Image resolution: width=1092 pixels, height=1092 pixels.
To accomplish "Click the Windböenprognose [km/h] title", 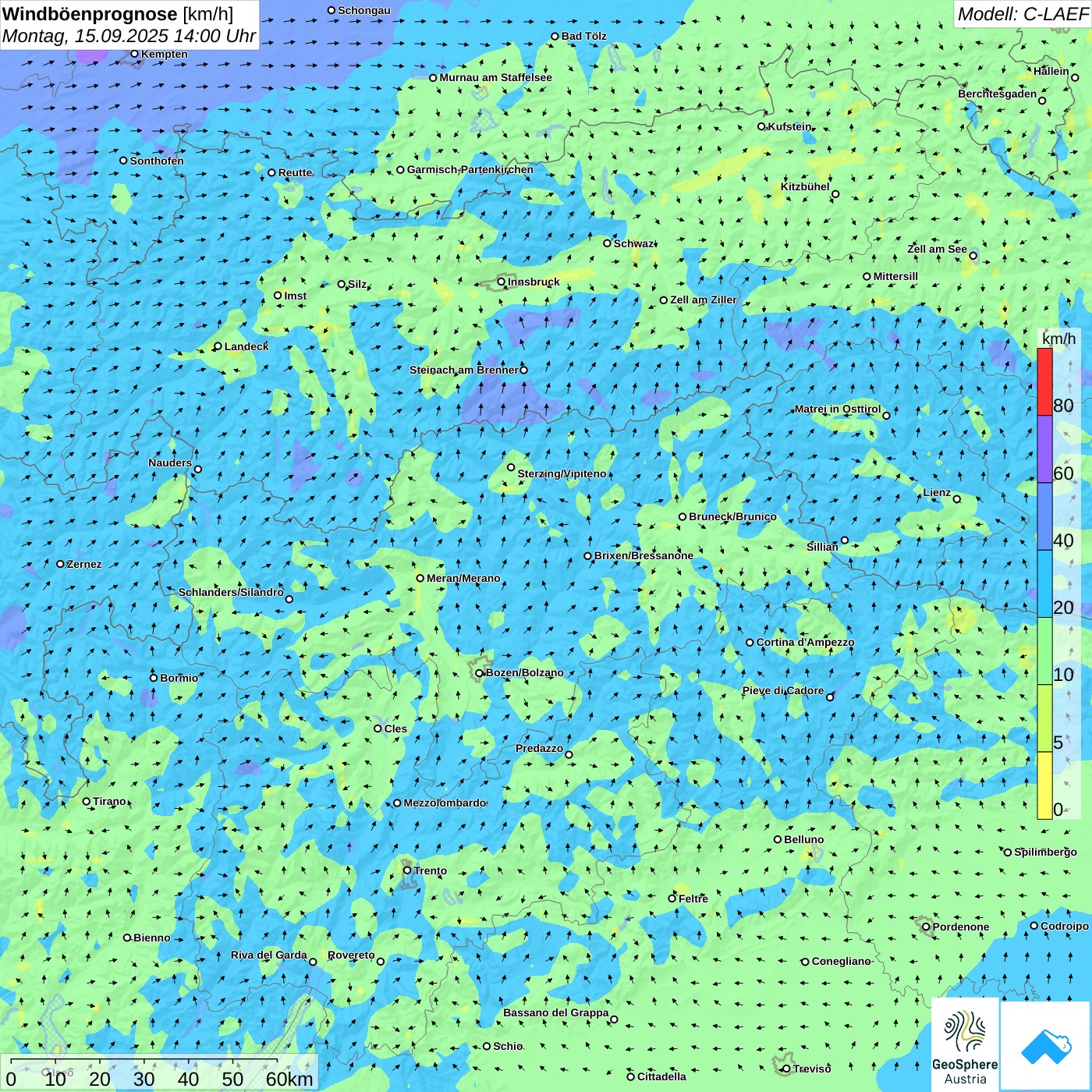I will pyautogui.click(x=118, y=13).
